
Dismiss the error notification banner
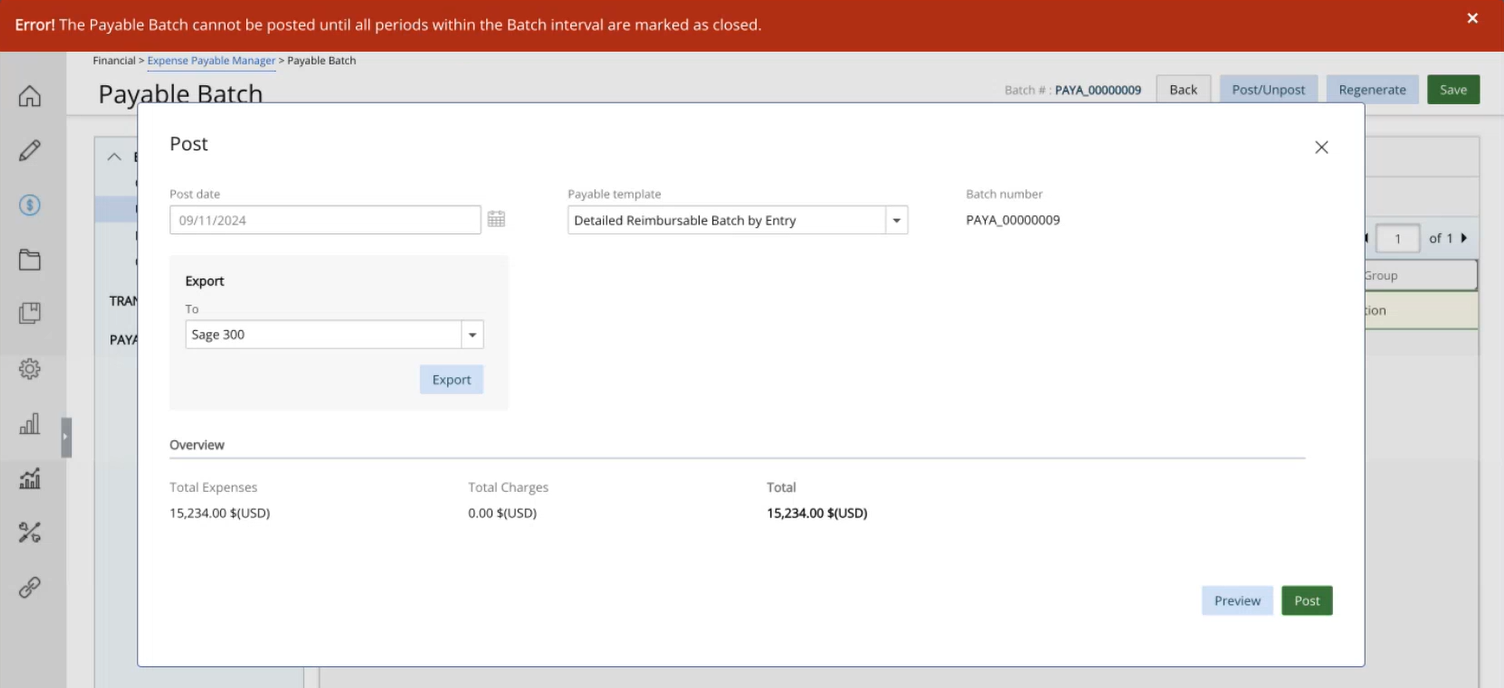click(1472, 18)
